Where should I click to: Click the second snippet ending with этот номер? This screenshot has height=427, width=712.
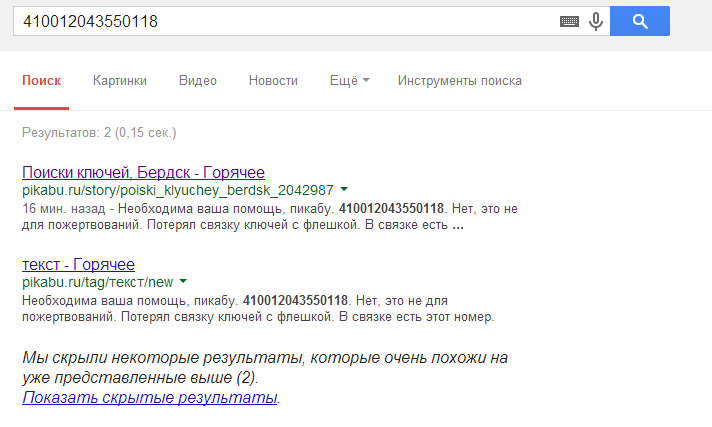[x=258, y=308]
